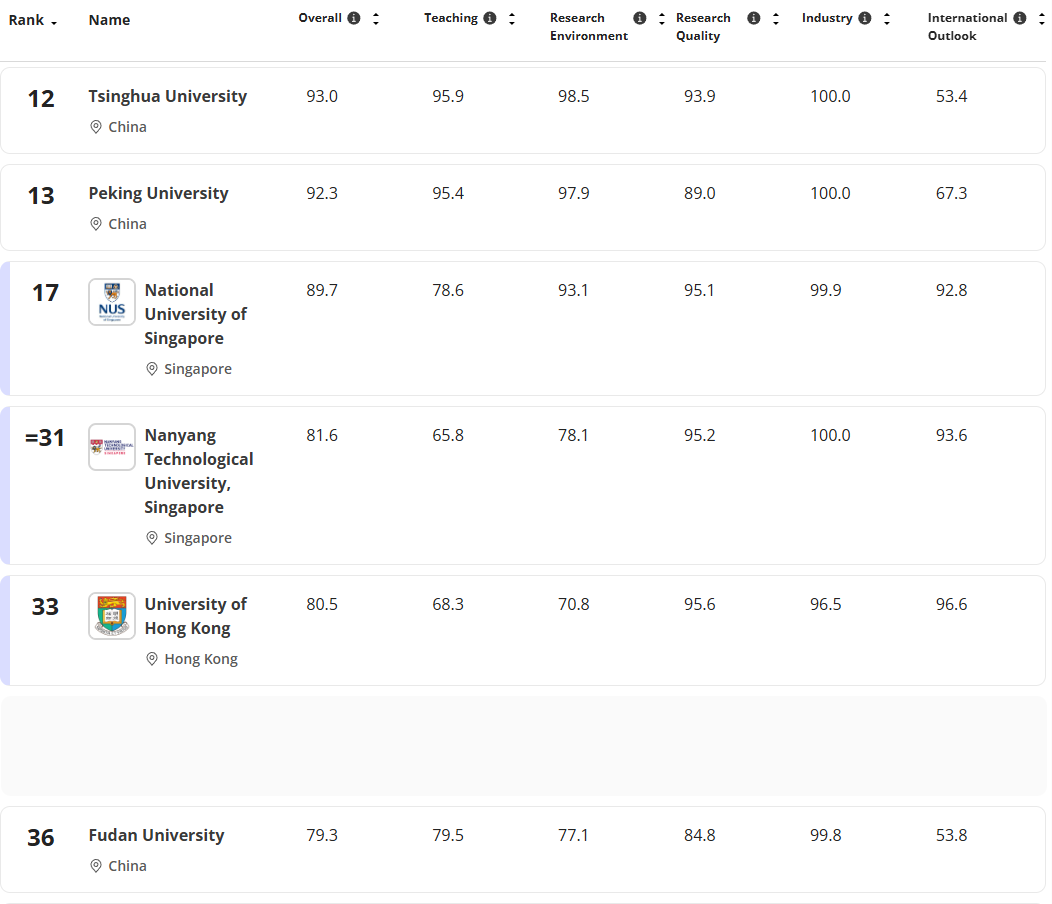Image resolution: width=1052 pixels, height=904 pixels.
Task: Select Nanyang's overall score 81.6
Action: (x=322, y=435)
